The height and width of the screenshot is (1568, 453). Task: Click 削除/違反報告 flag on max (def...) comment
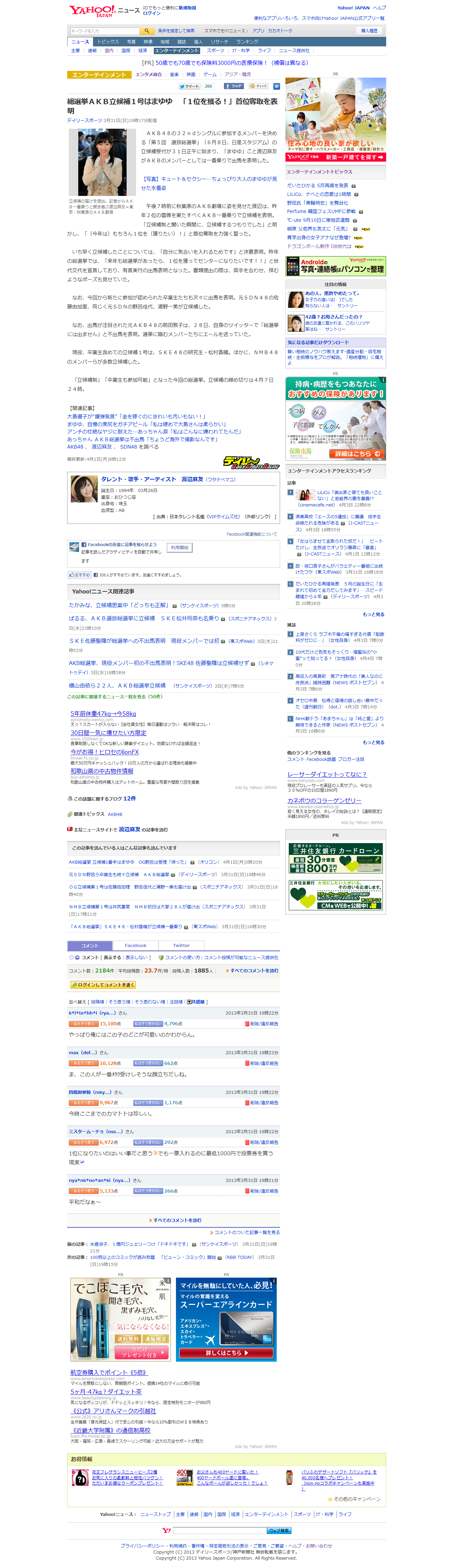(x=262, y=1063)
